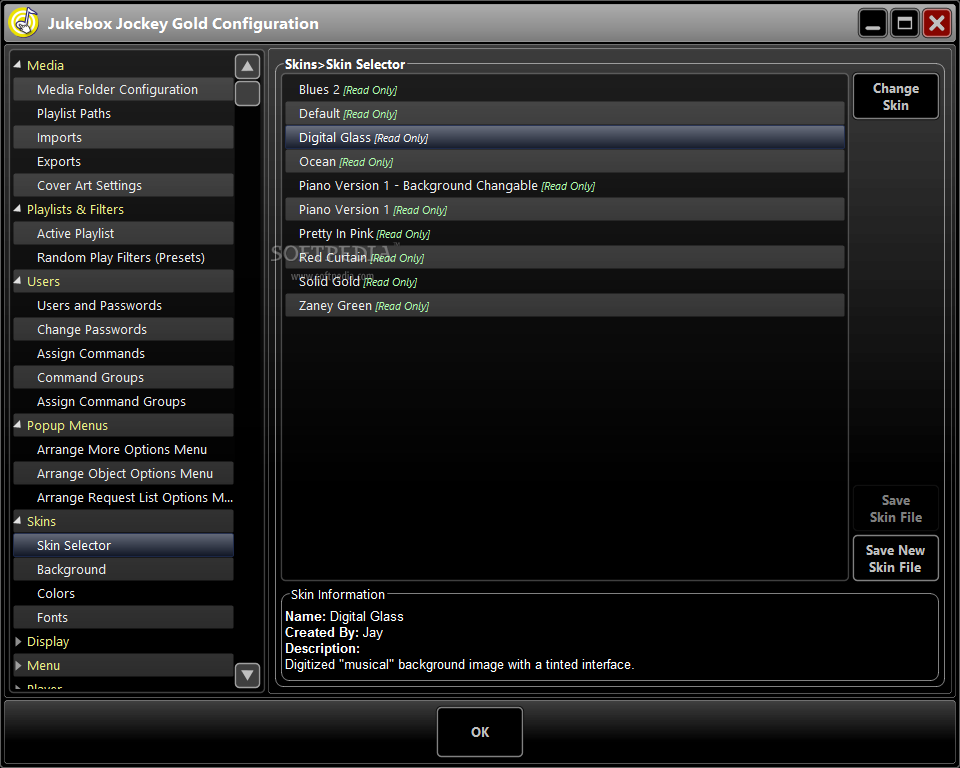Select the Red Curtain skin
Screen dimensions: 960x768
(564, 257)
